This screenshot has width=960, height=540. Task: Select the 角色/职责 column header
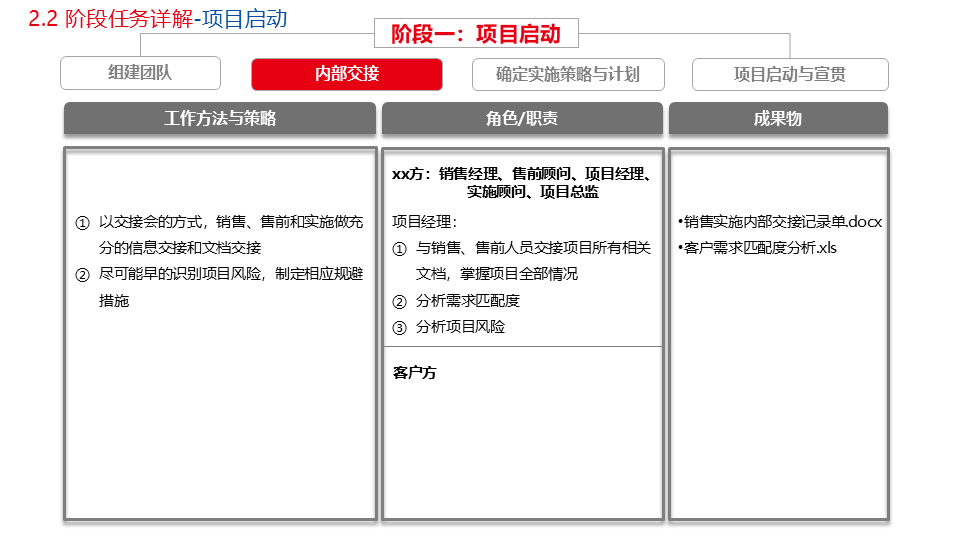tap(522, 118)
